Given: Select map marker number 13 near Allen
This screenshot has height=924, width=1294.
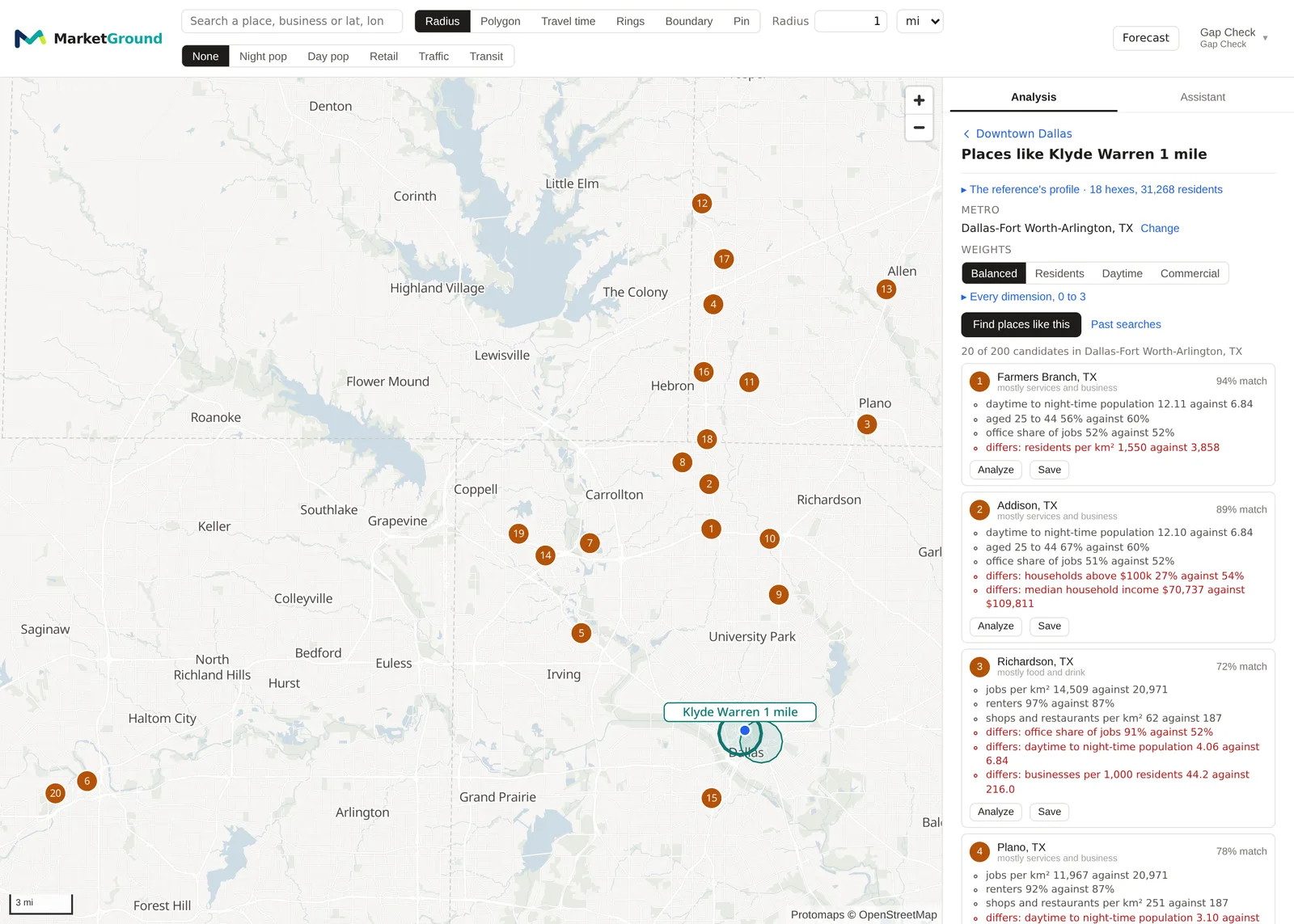Looking at the screenshot, I should coord(886,289).
